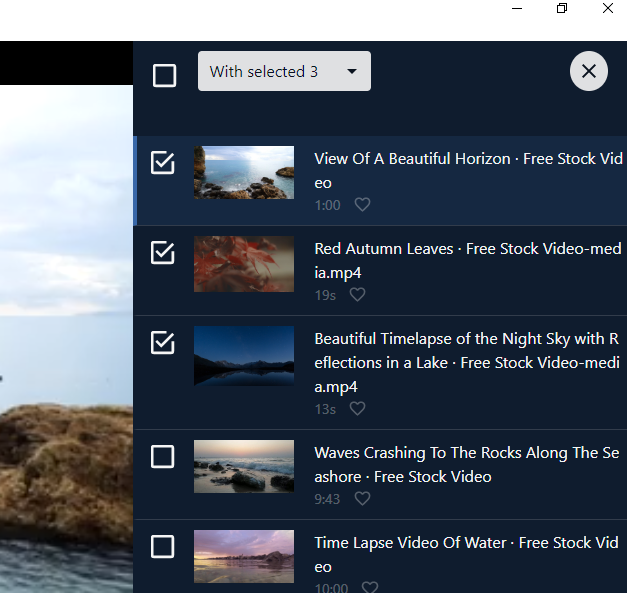Open the With selected 3 dropdown
Viewport: 627px width, 593px height.
coord(284,71)
